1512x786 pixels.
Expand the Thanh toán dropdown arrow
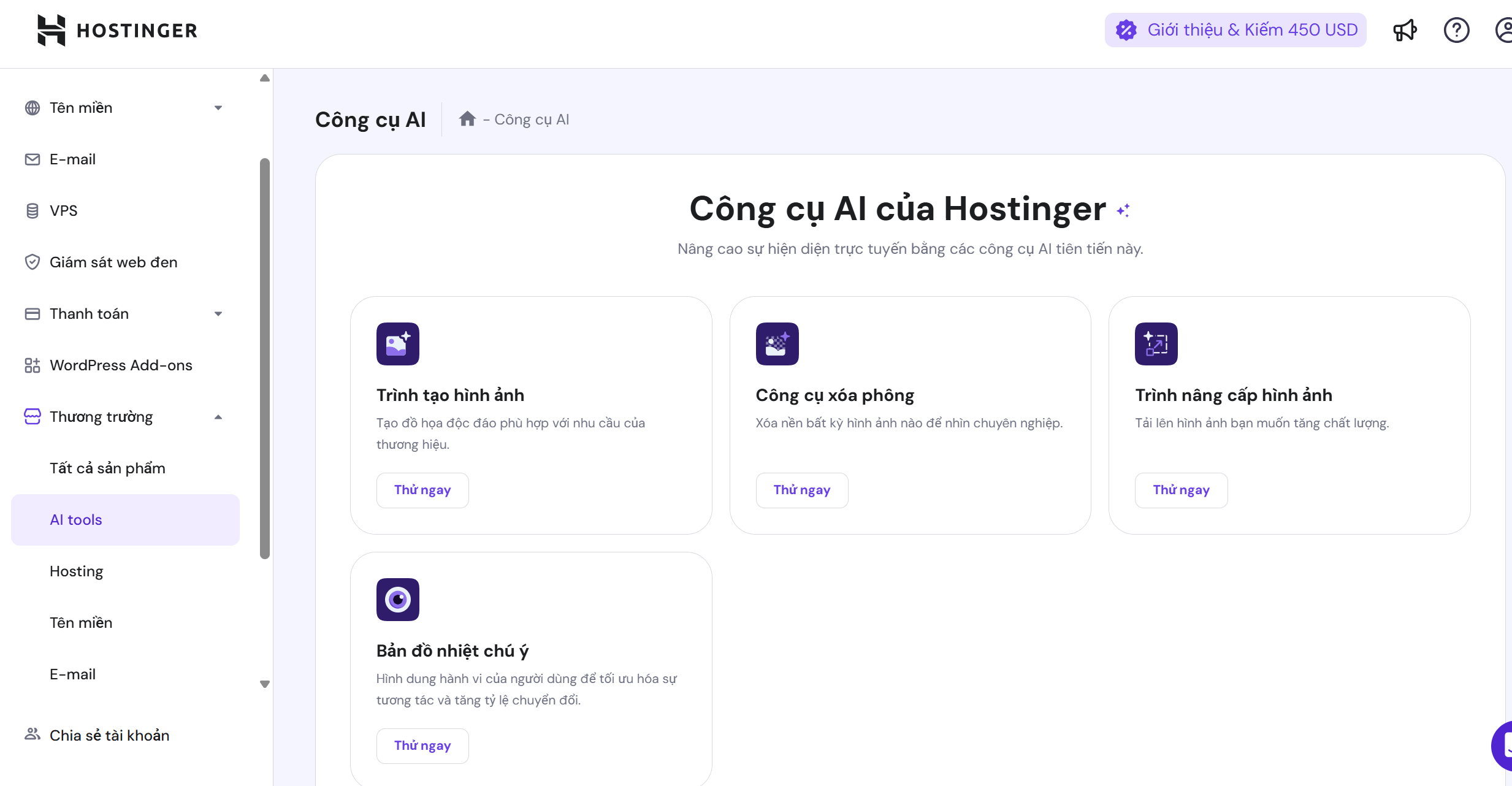point(218,314)
